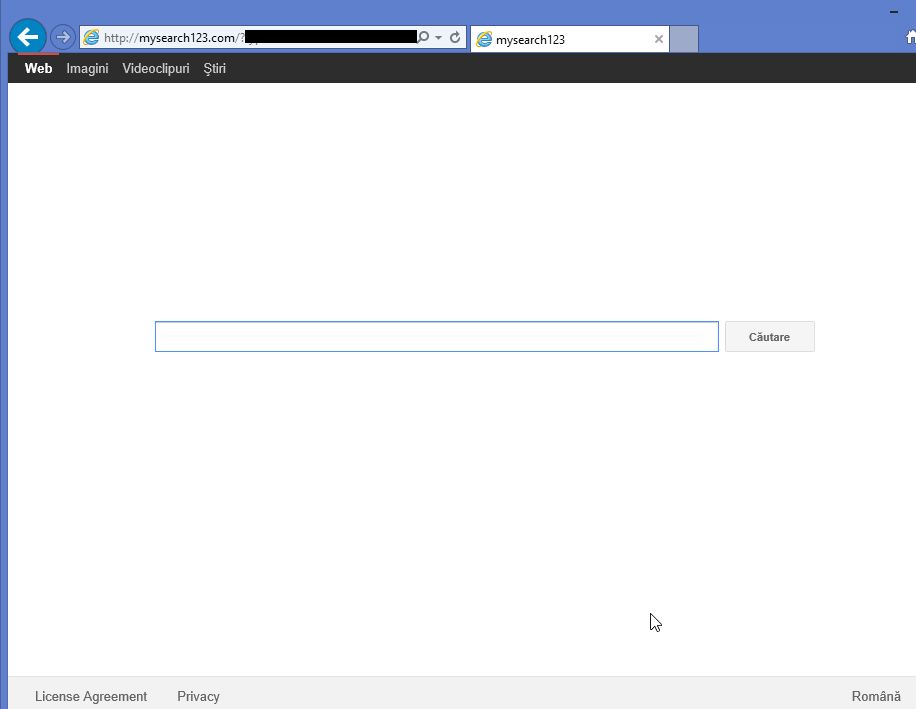The image size is (916, 709).
Task: Expand address bar search suggestions arrow
Action: [438, 36]
